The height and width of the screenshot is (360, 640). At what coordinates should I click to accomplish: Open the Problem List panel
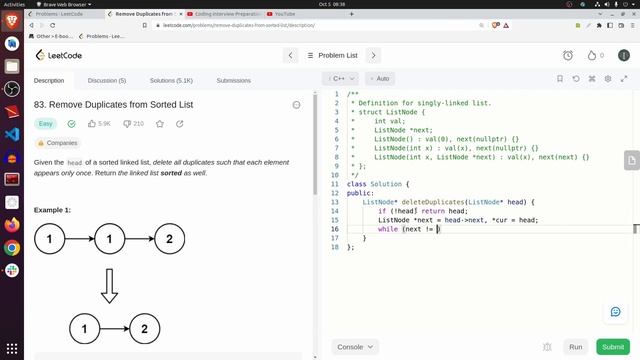[333, 55]
